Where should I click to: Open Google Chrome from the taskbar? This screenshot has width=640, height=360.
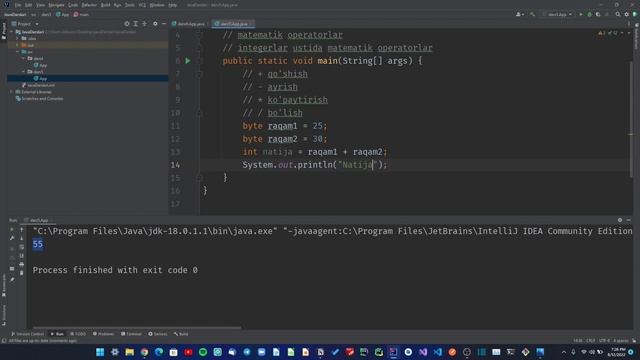click(144, 352)
